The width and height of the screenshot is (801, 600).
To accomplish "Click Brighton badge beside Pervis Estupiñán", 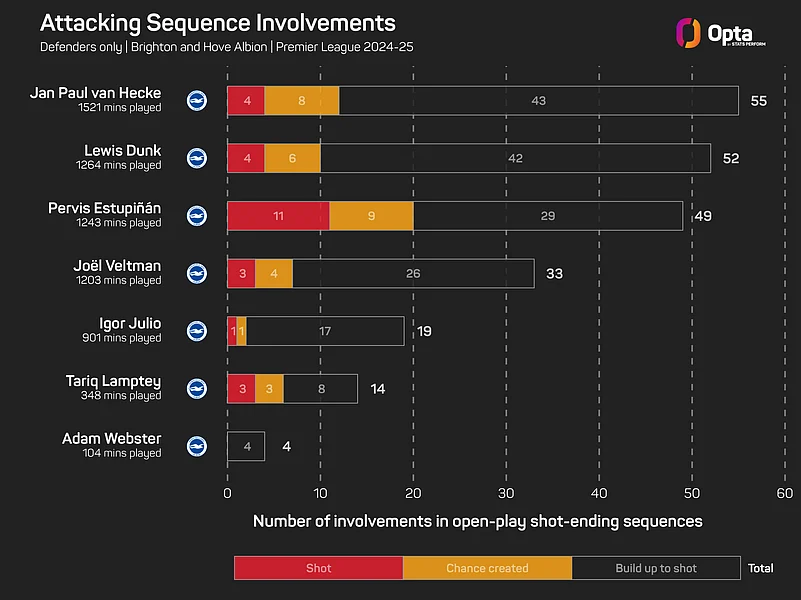I will click(197, 215).
